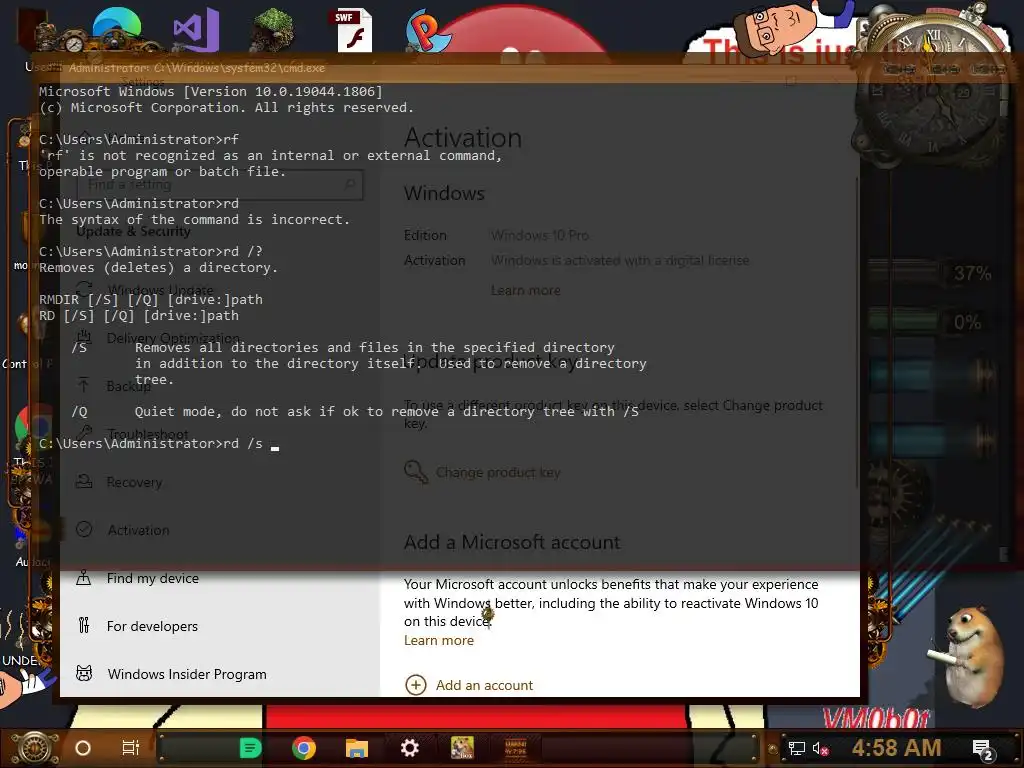Open File Explorer from the taskbar
Image resolution: width=1024 pixels, height=768 pixels.
click(x=357, y=748)
